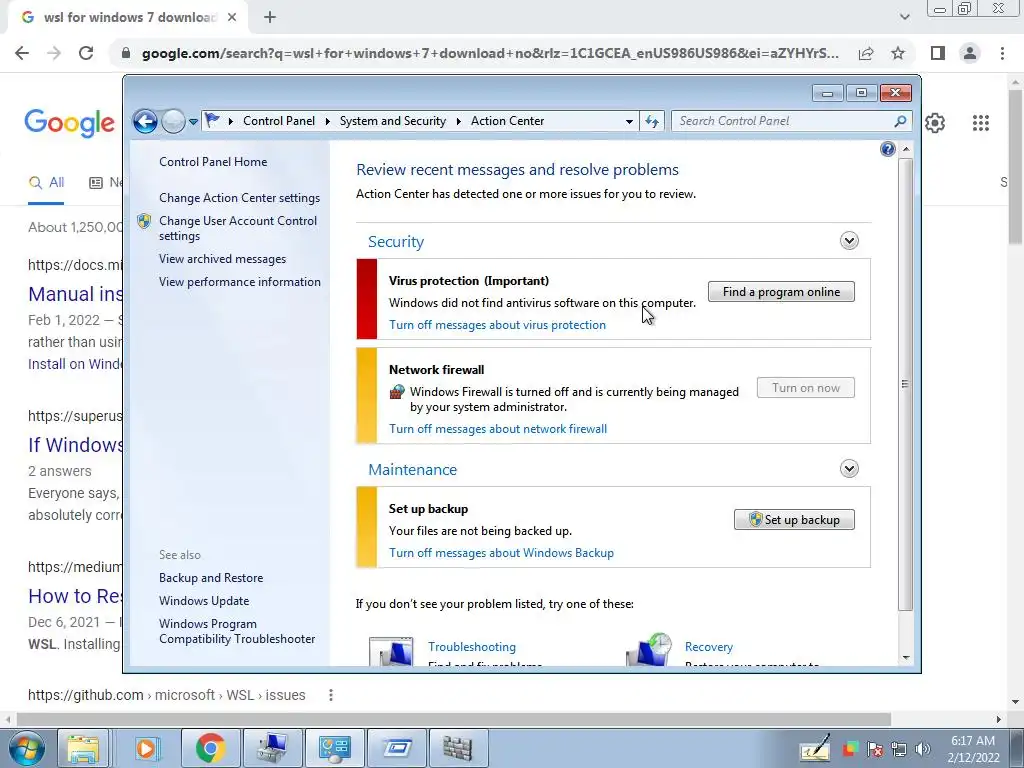Open Windows Program Compatibility Troubleshooter
This screenshot has width=1024, height=768.
(x=237, y=632)
